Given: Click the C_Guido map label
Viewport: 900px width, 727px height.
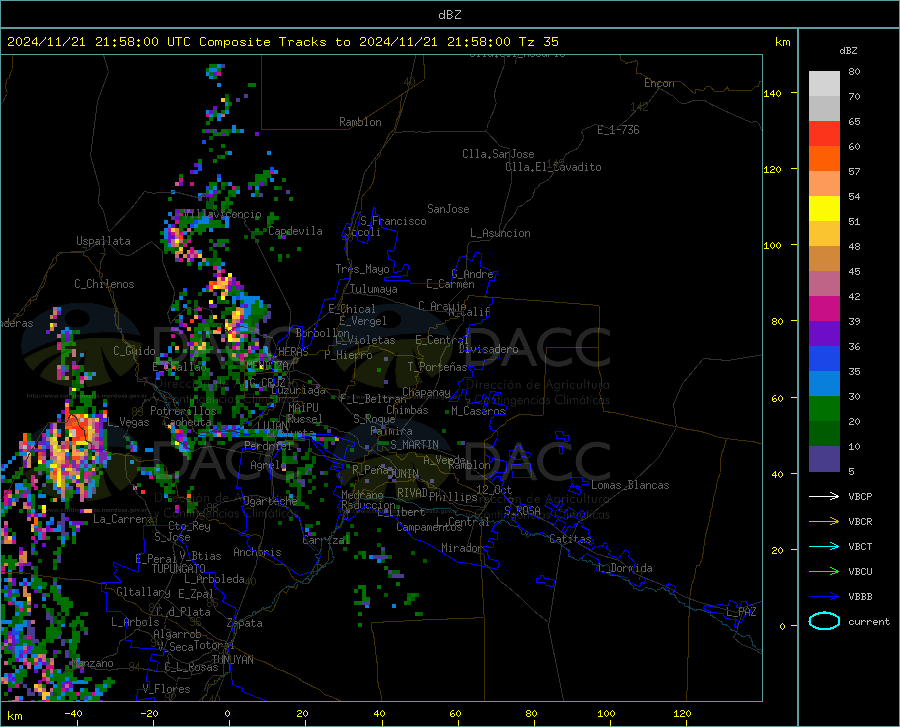Looking at the screenshot, I should click(x=134, y=351).
